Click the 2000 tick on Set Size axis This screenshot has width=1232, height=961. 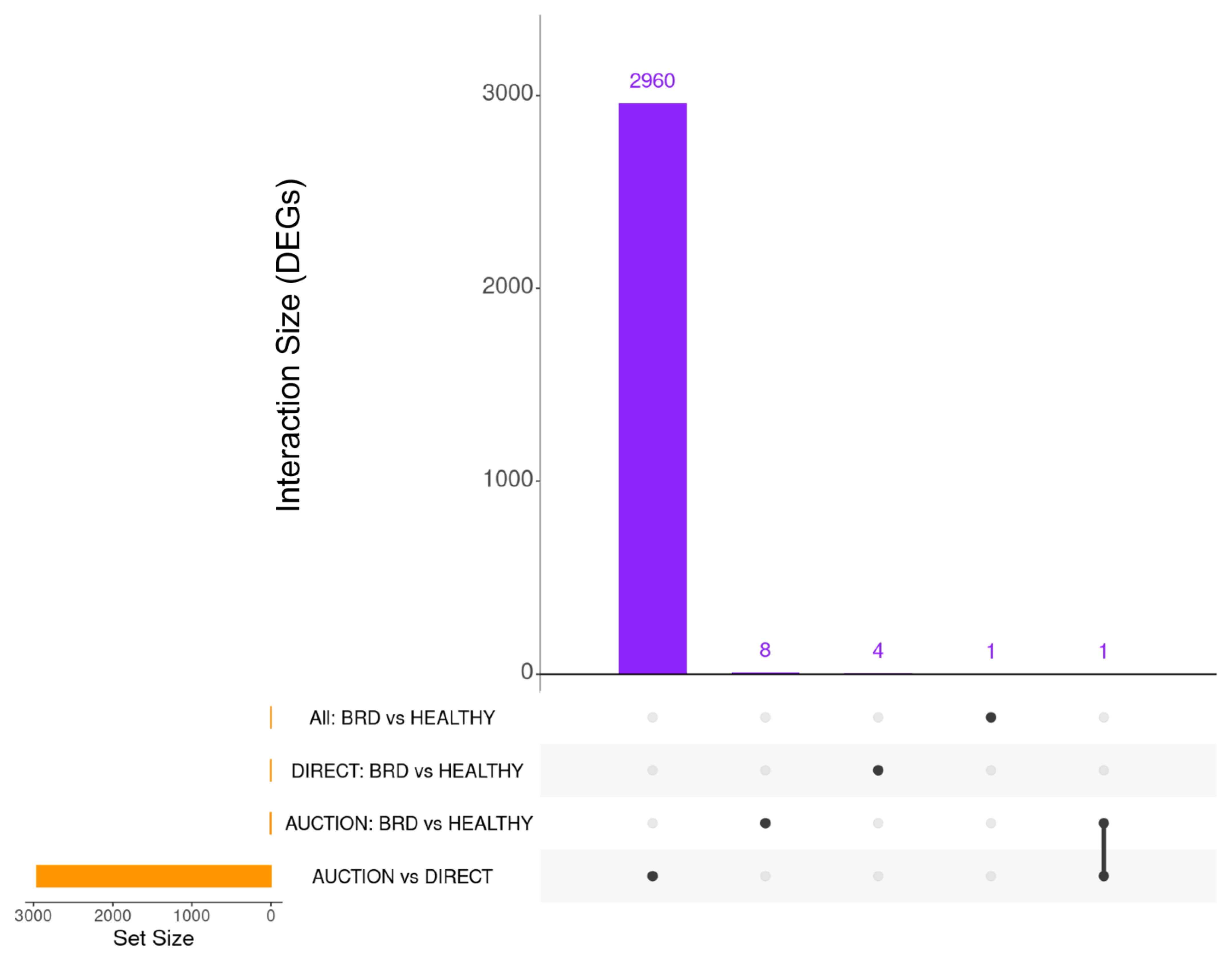tap(112, 915)
